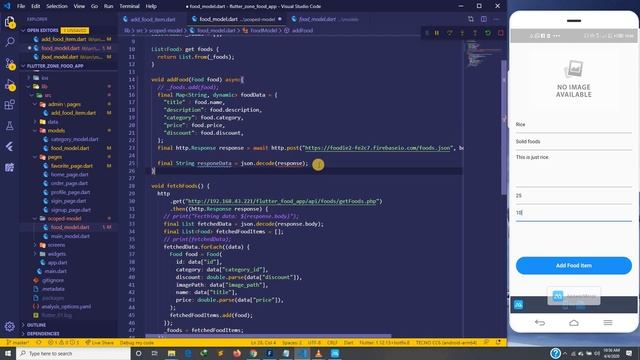
Task: Collapse the Open Editors section
Action: click(42, 30)
